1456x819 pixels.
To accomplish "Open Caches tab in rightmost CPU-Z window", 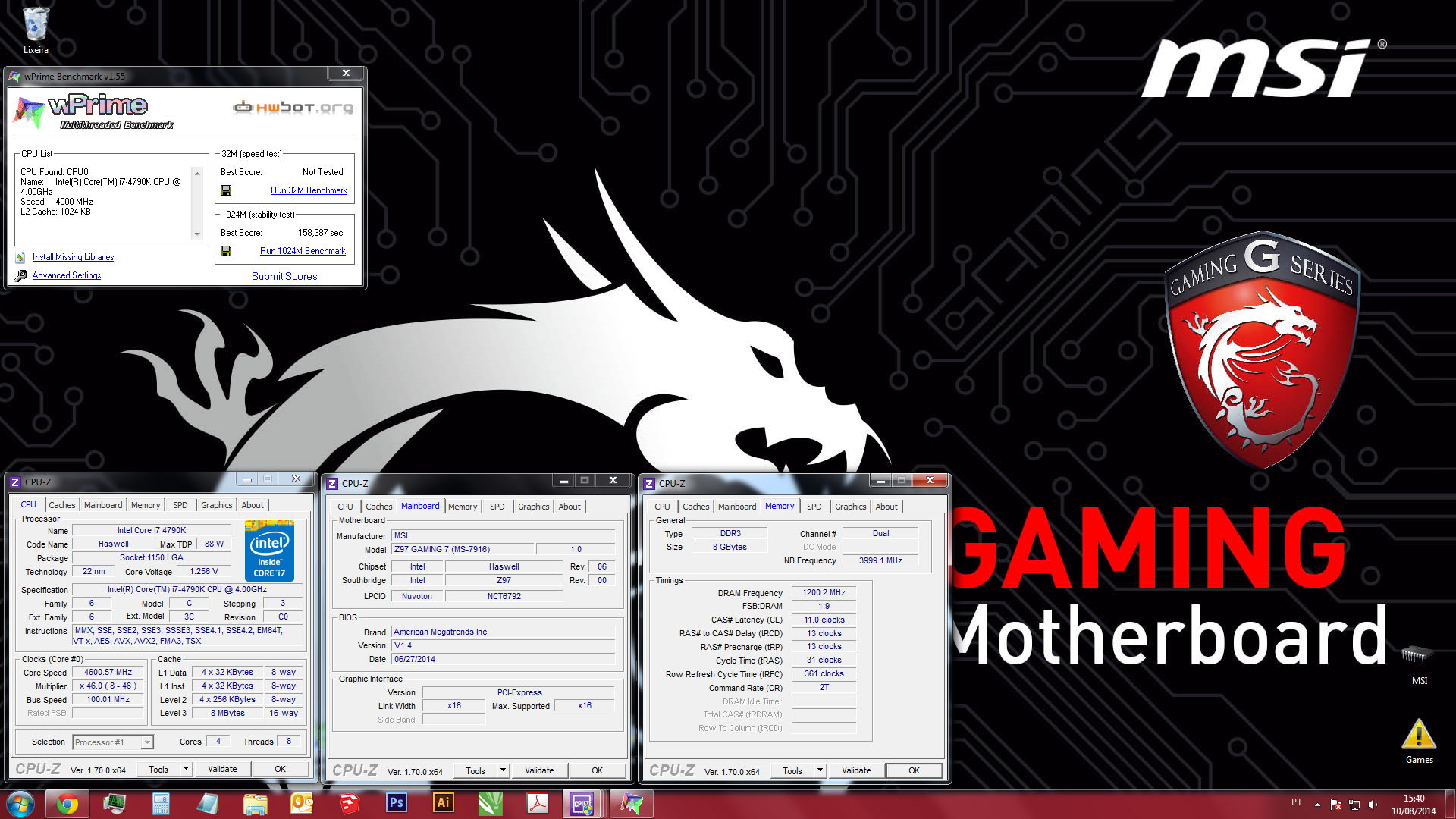I will click(695, 507).
